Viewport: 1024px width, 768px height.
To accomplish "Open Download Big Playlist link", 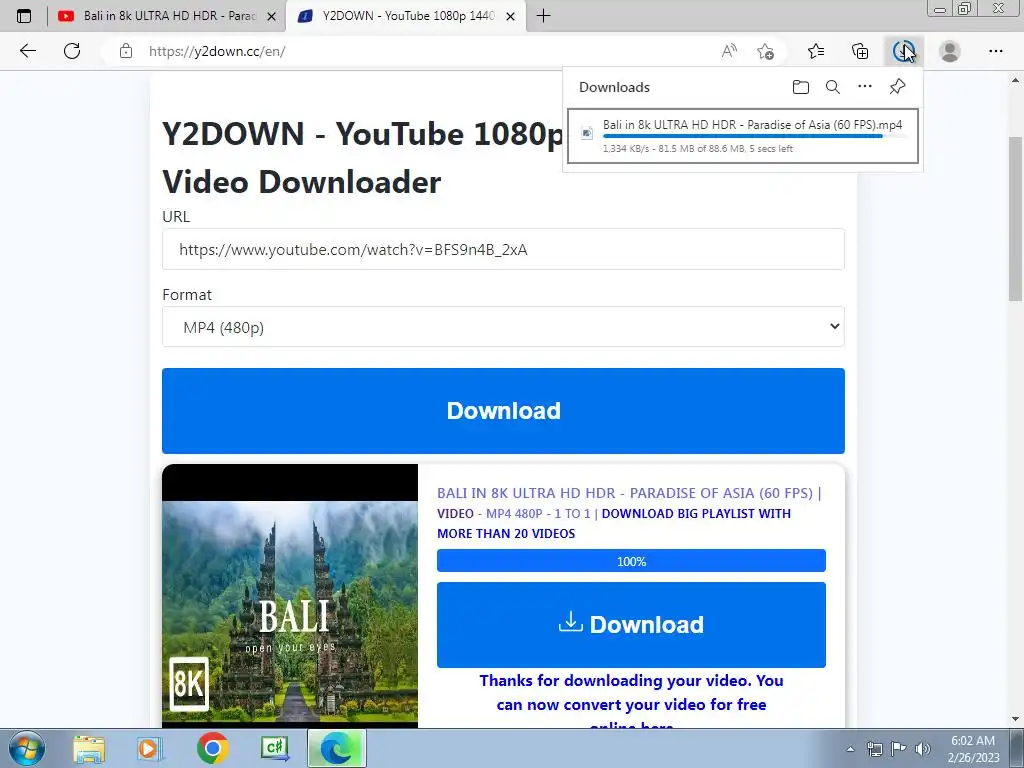I will (x=614, y=523).
